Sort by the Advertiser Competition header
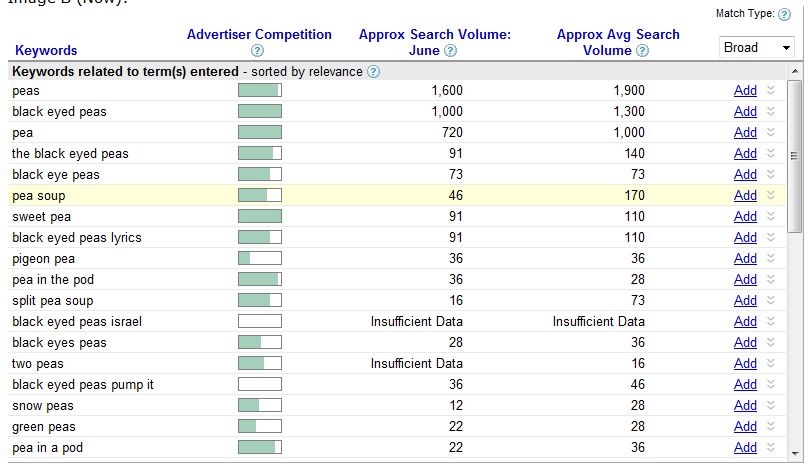The width and height of the screenshot is (808, 469). tap(259, 35)
